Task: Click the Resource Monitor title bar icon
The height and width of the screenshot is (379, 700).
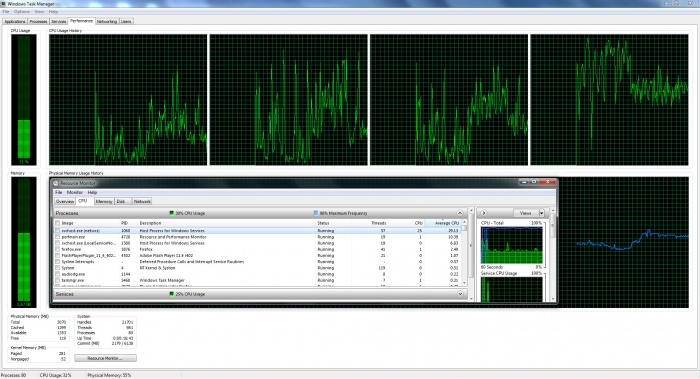Action: coord(56,183)
